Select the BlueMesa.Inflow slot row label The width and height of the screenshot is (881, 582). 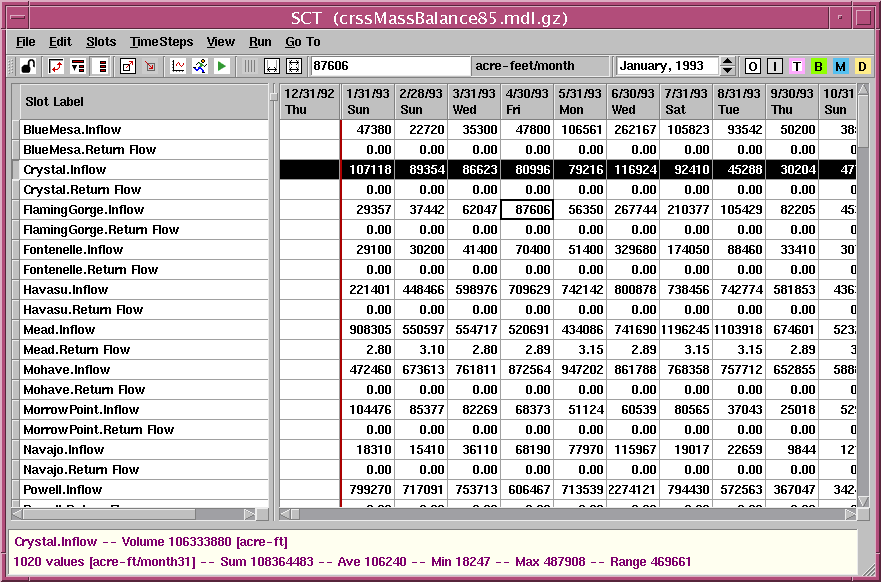[x=144, y=130]
